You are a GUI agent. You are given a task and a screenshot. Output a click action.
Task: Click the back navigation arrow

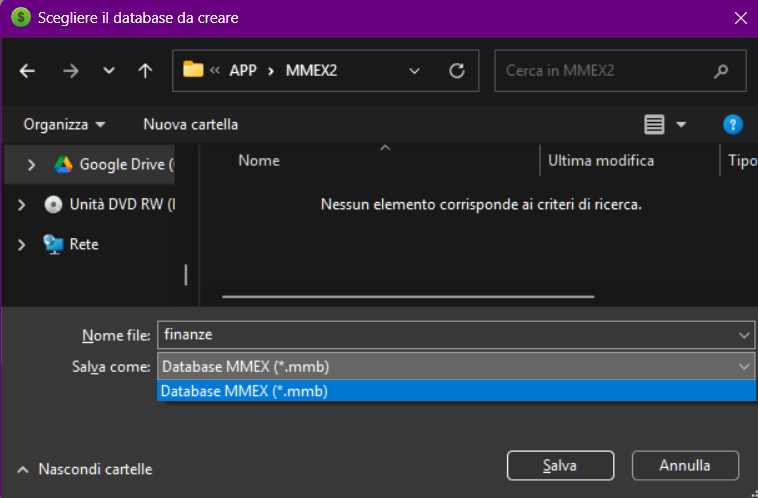coord(27,71)
